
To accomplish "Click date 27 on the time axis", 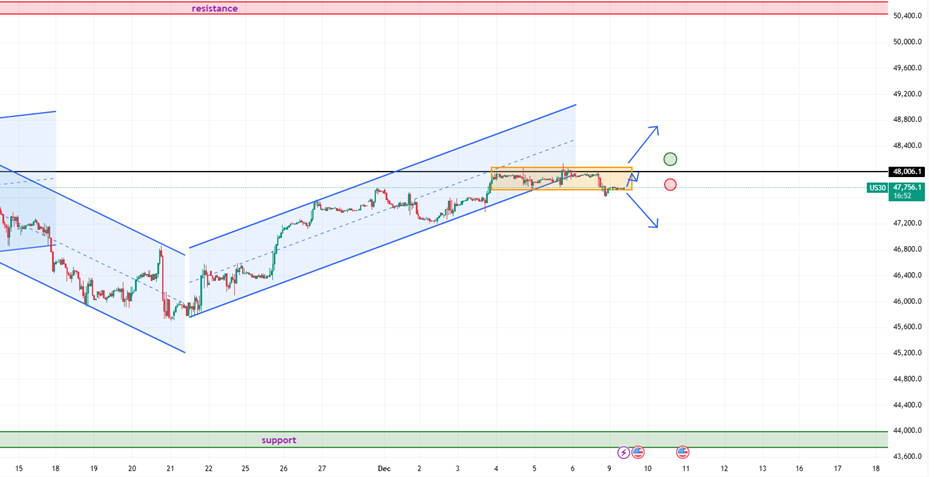I will coord(322,467).
